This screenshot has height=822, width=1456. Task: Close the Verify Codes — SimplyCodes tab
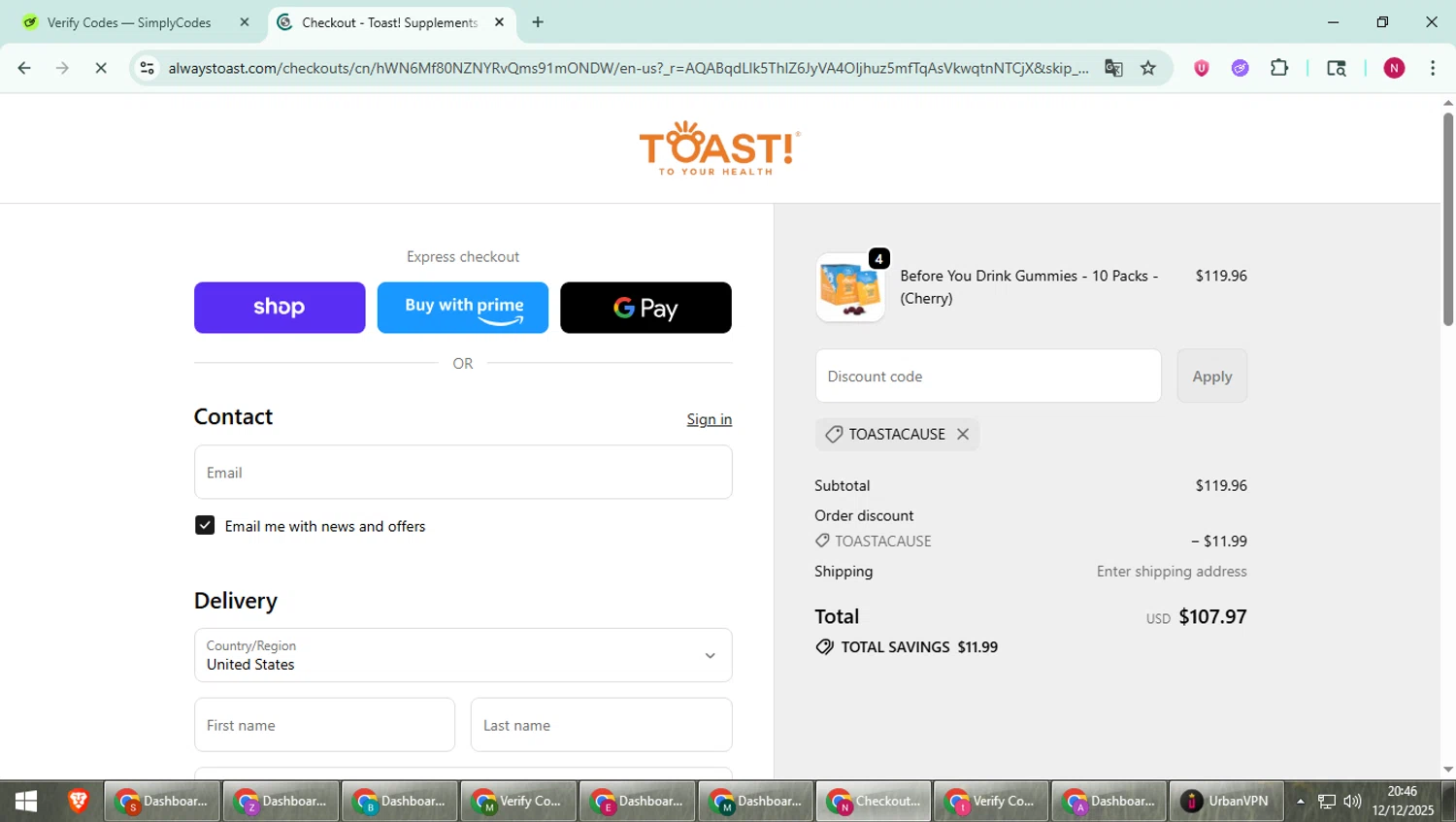coord(245,22)
